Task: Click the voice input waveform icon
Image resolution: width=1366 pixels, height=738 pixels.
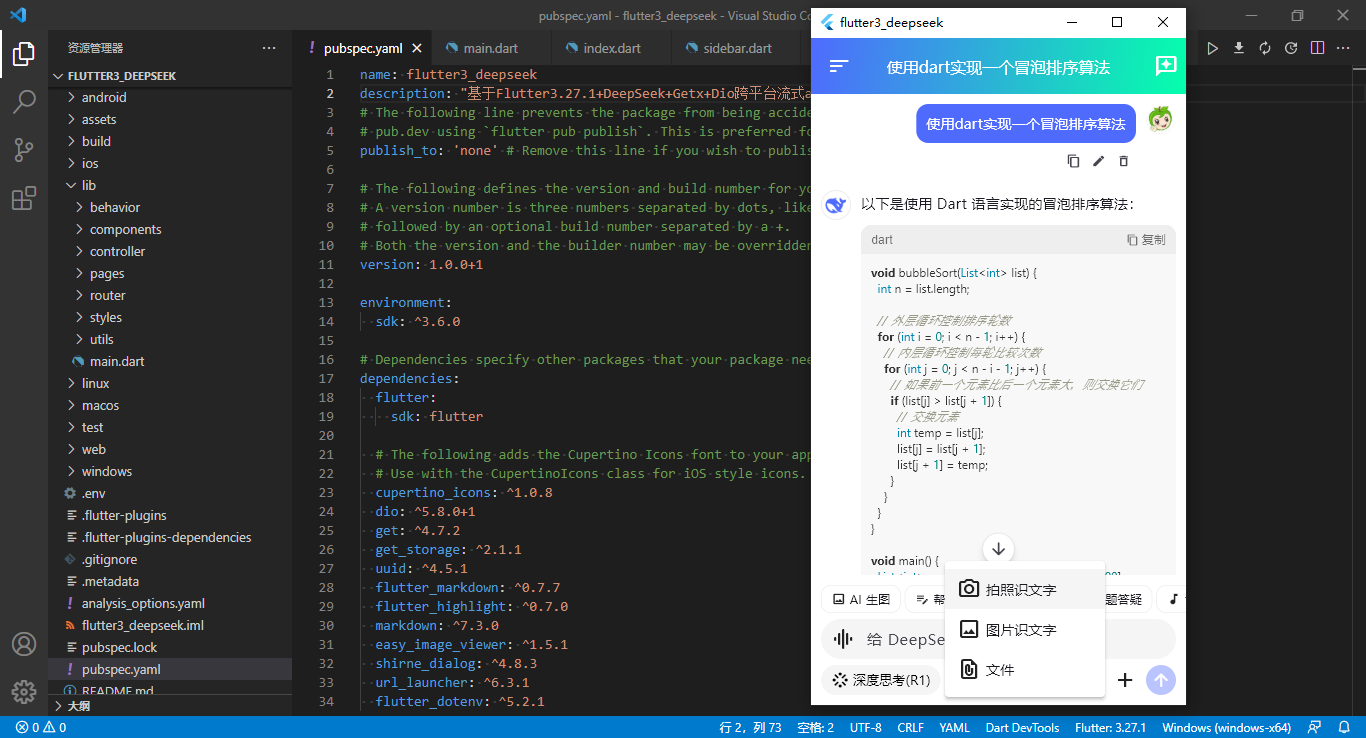Action: pyautogui.click(x=843, y=639)
